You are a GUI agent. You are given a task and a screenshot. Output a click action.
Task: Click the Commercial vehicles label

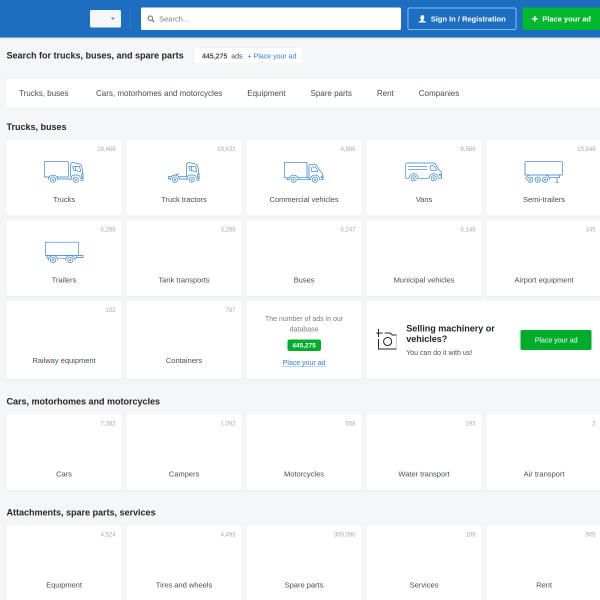coord(304,199)
